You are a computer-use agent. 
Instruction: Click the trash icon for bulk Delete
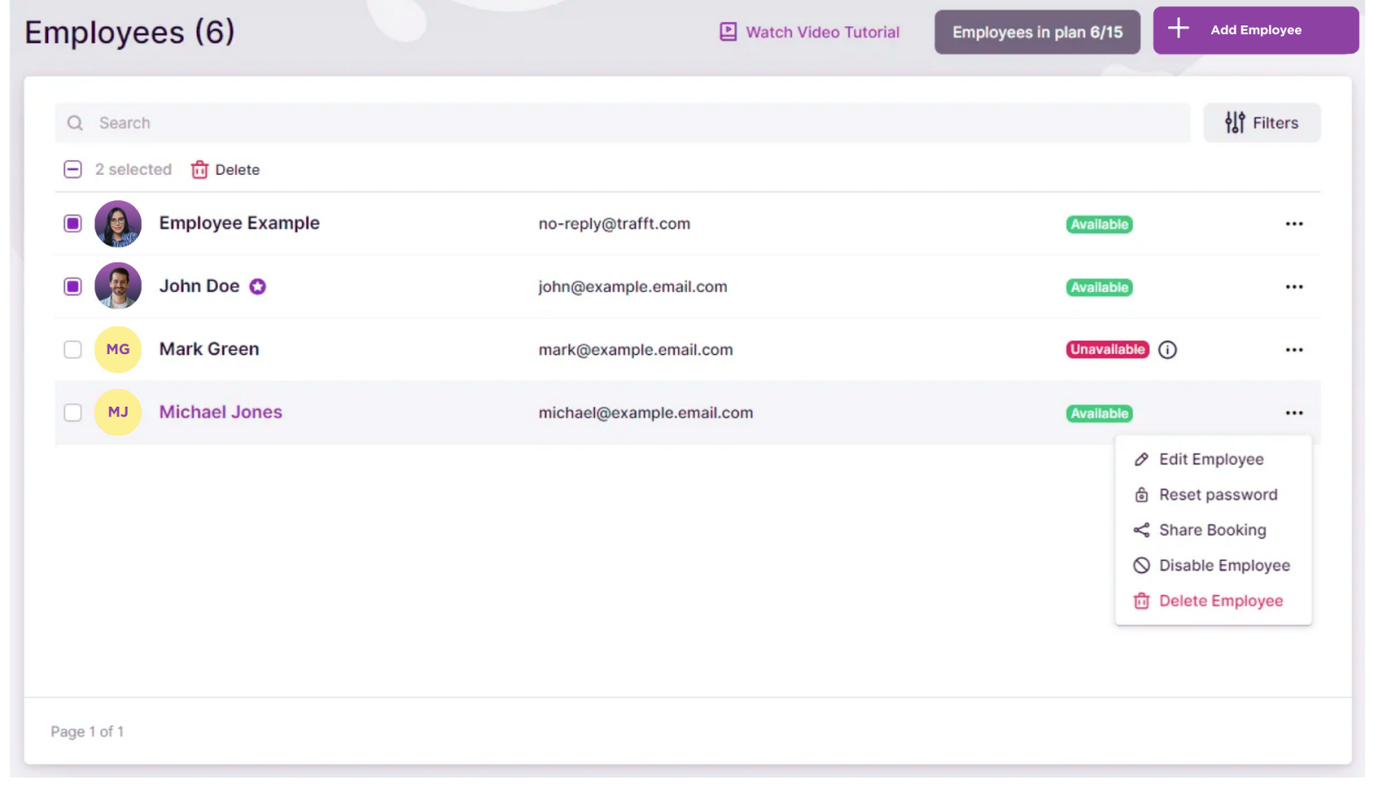pos(200,170)
